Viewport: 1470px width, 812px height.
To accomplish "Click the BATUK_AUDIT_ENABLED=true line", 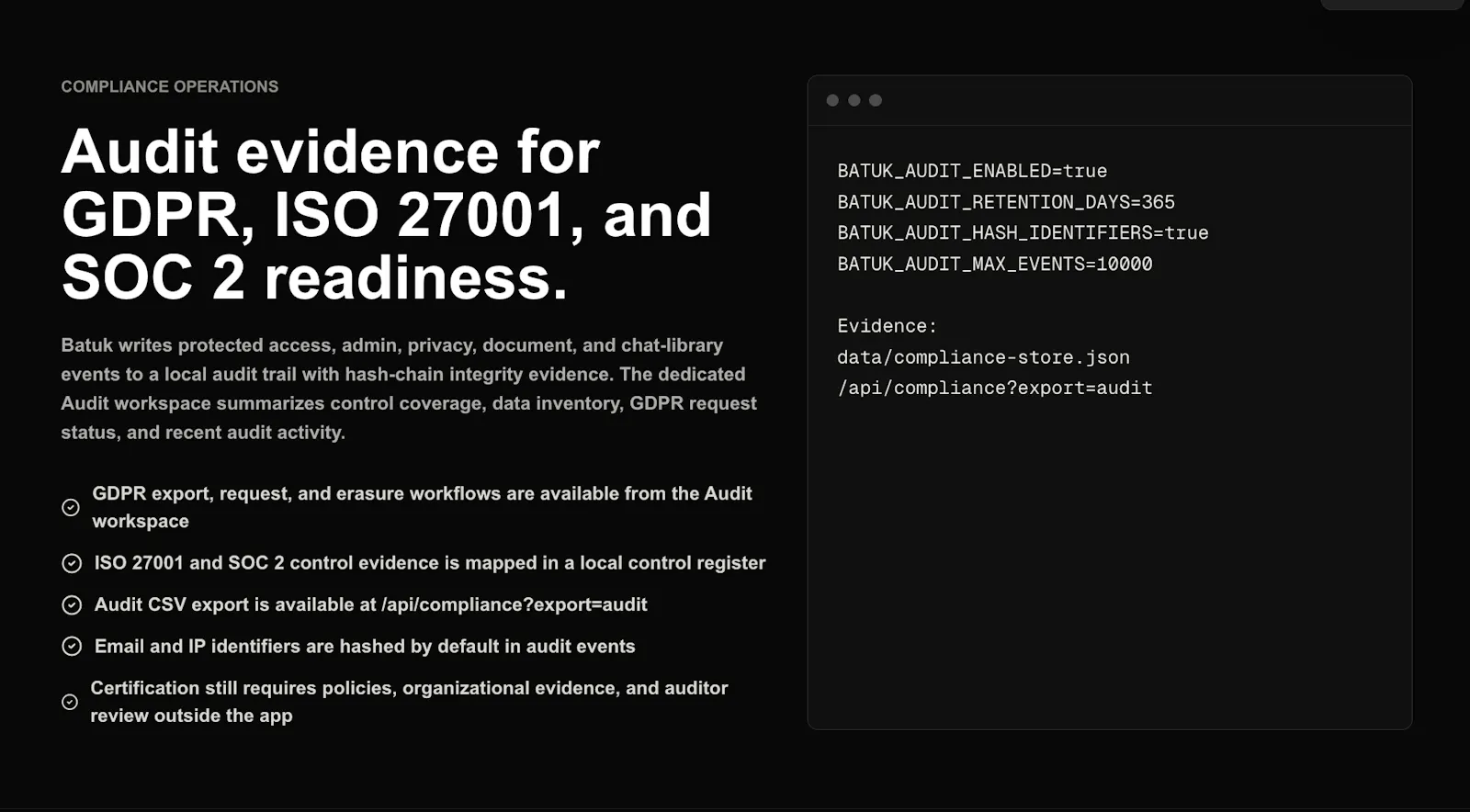I will click(x=972, y=171).
